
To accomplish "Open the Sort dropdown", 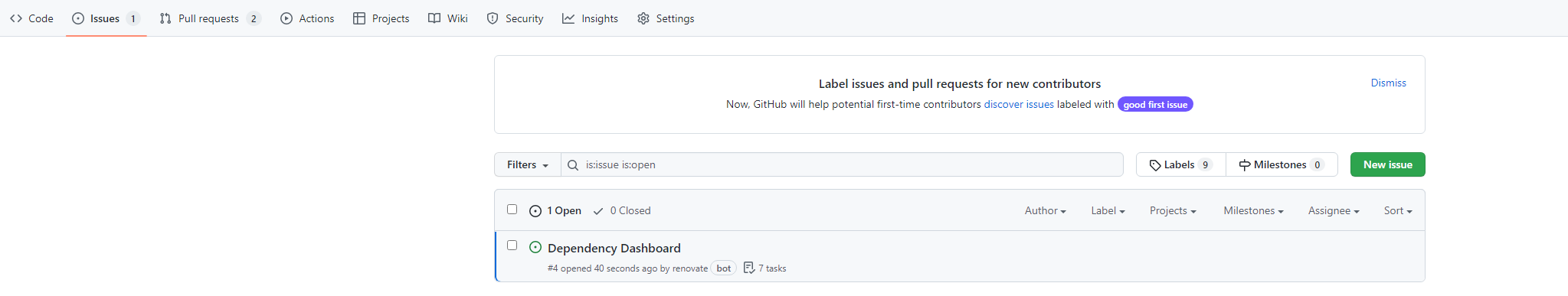I will tap(1398, 210).
